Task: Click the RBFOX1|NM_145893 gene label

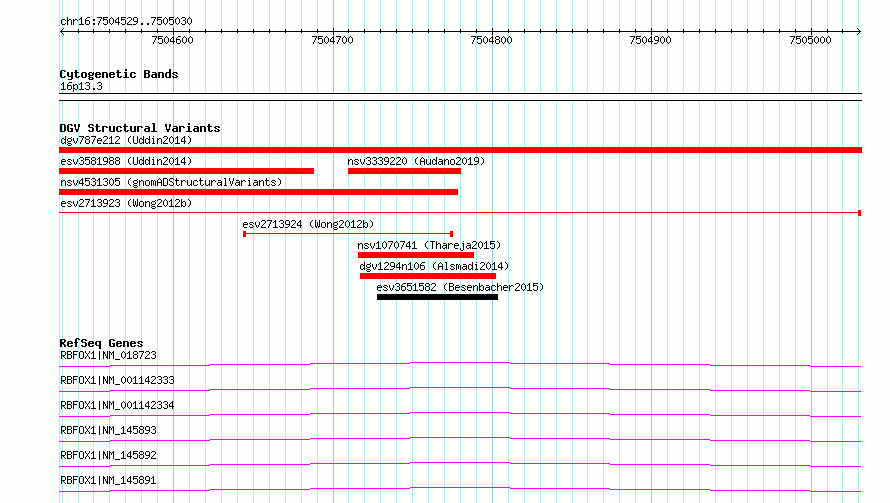Action: [108, 430]
